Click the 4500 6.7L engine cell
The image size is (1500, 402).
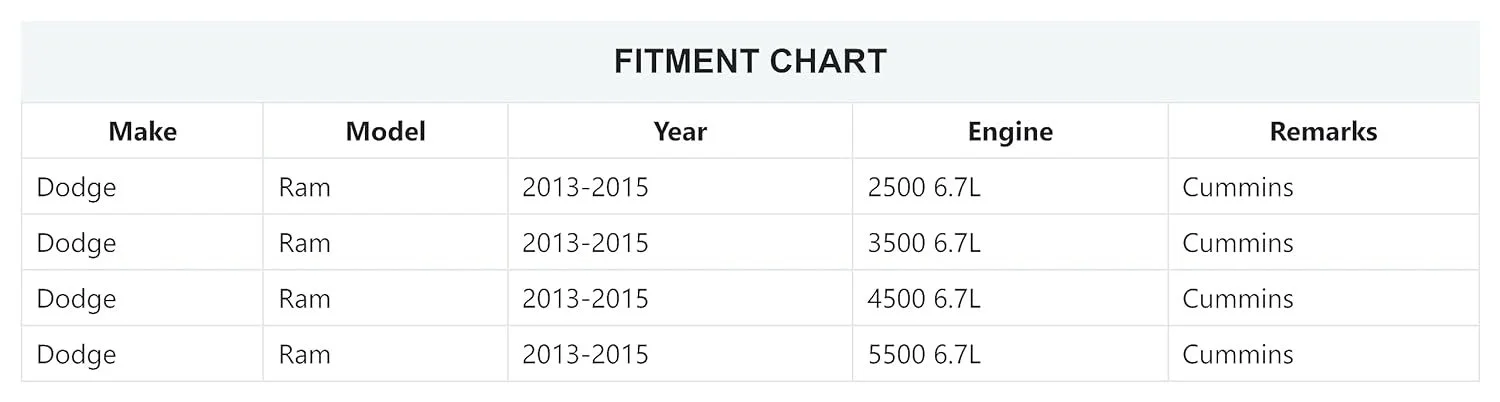click(x=924, y=299)
